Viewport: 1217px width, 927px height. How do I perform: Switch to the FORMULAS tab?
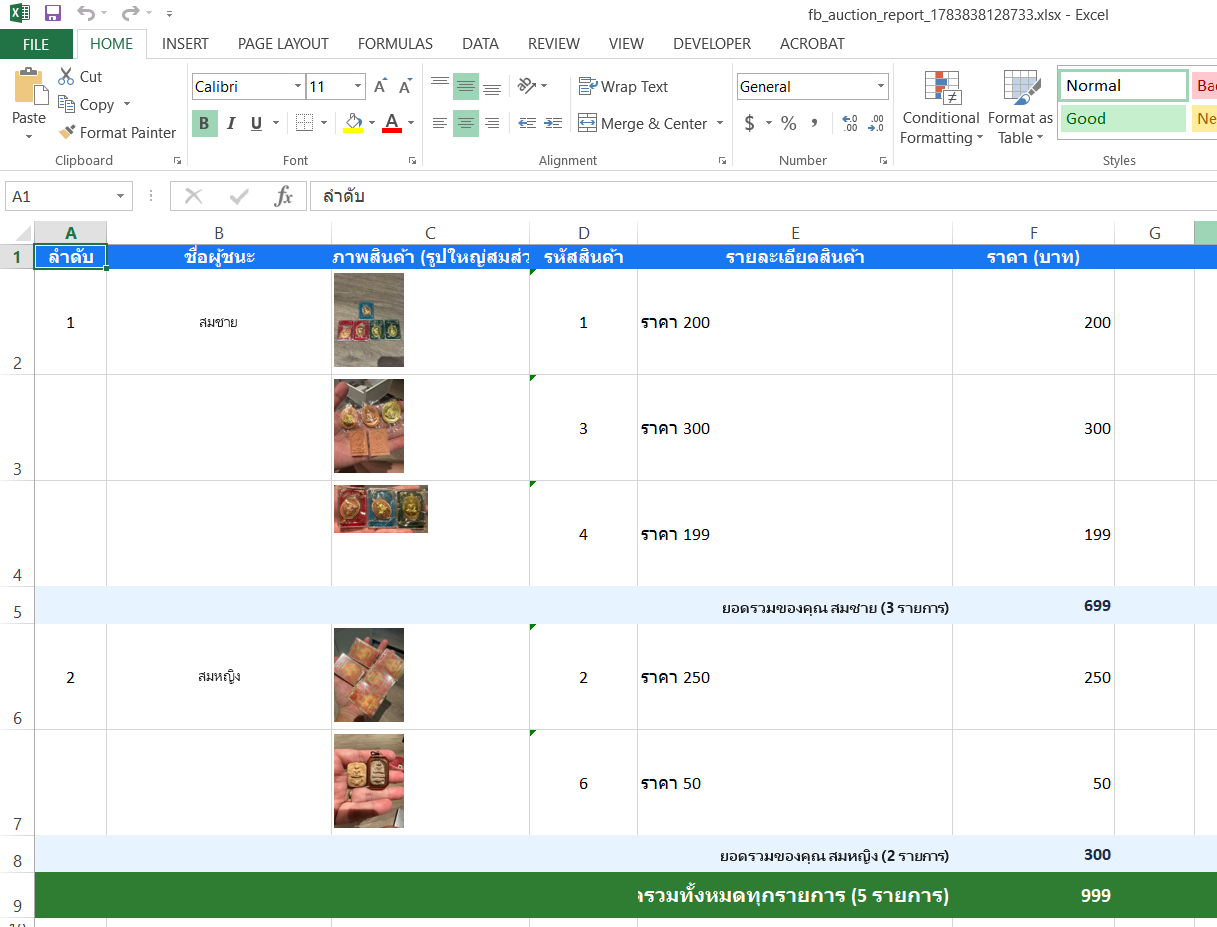pyautogui.click(x=395, y=44)
